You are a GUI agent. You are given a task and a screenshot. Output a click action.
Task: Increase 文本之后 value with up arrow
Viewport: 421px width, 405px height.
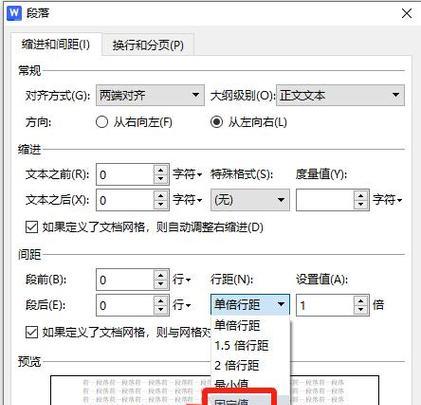[161, 196]
